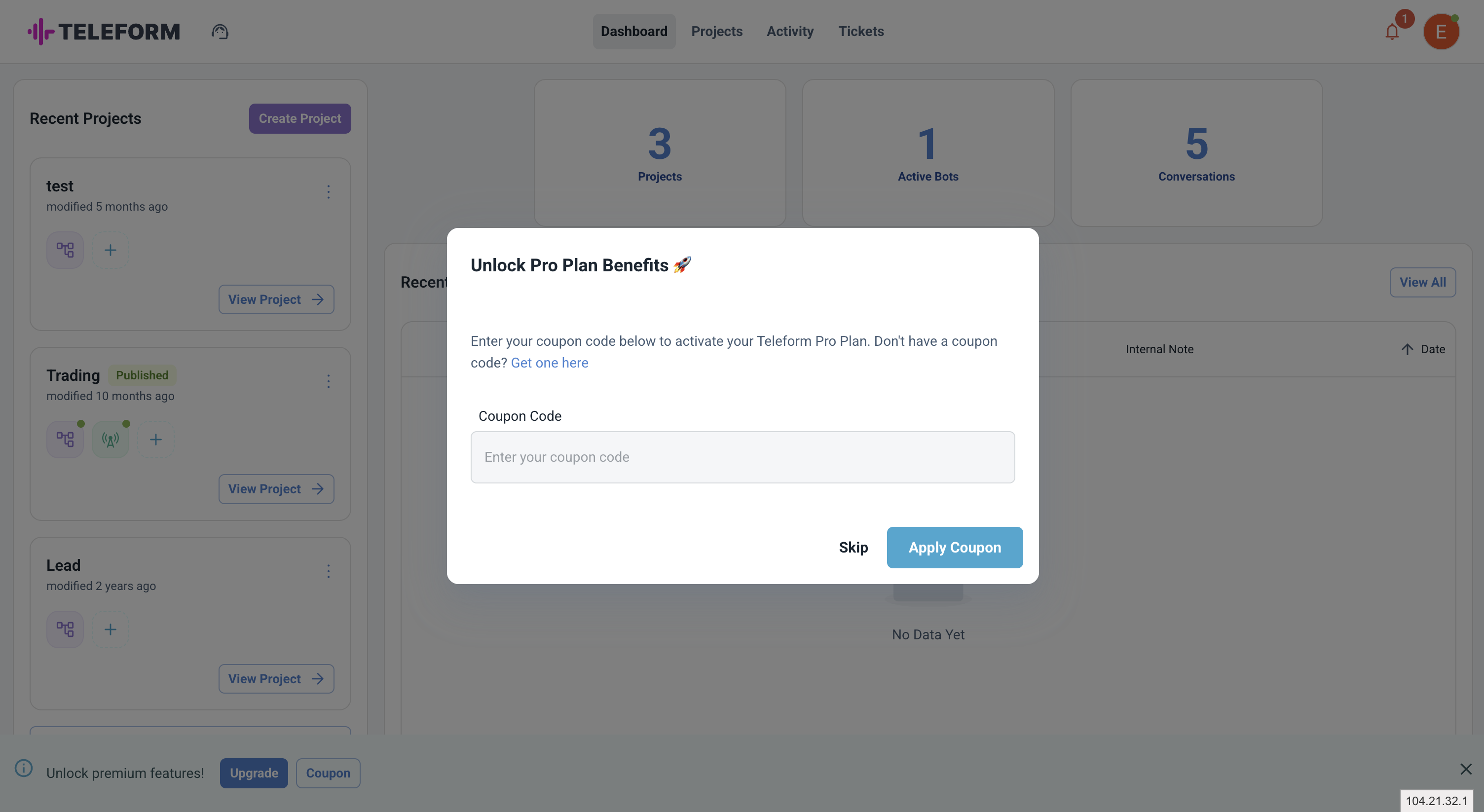Open the user avatar E menu
Screen dimensions: 1484x812
tap(1441, 32)
